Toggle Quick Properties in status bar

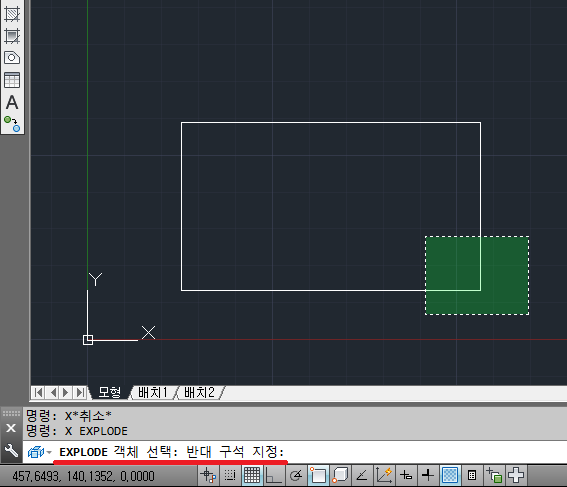tap(472, 475)
